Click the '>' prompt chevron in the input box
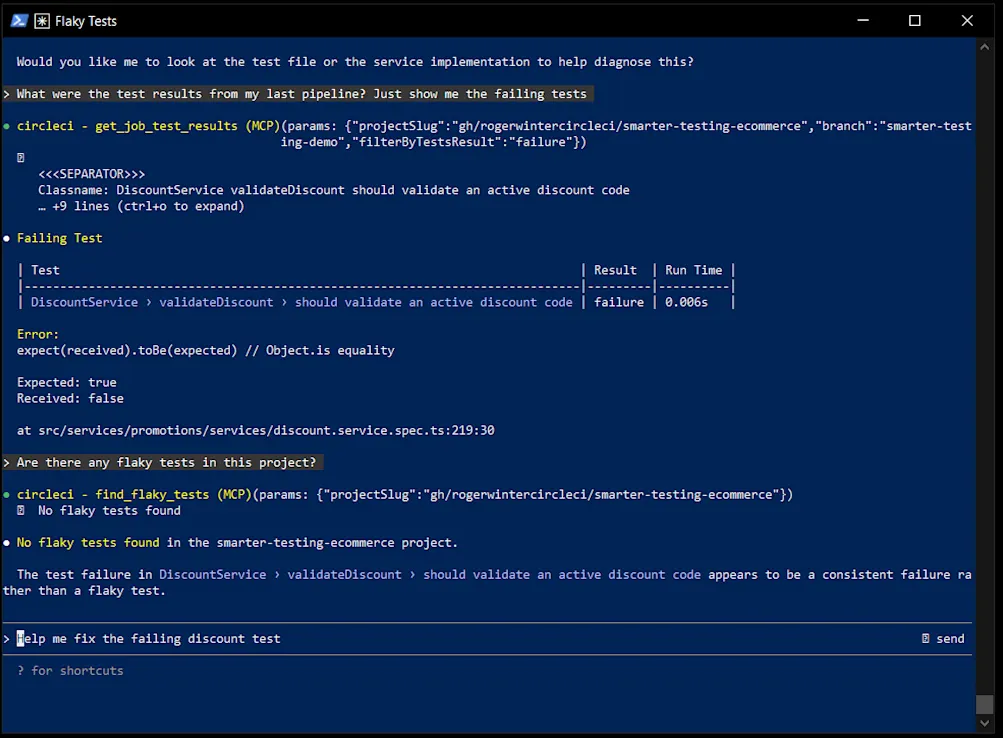This screenshot has width=1003, height=738. [x=6, y=638]
